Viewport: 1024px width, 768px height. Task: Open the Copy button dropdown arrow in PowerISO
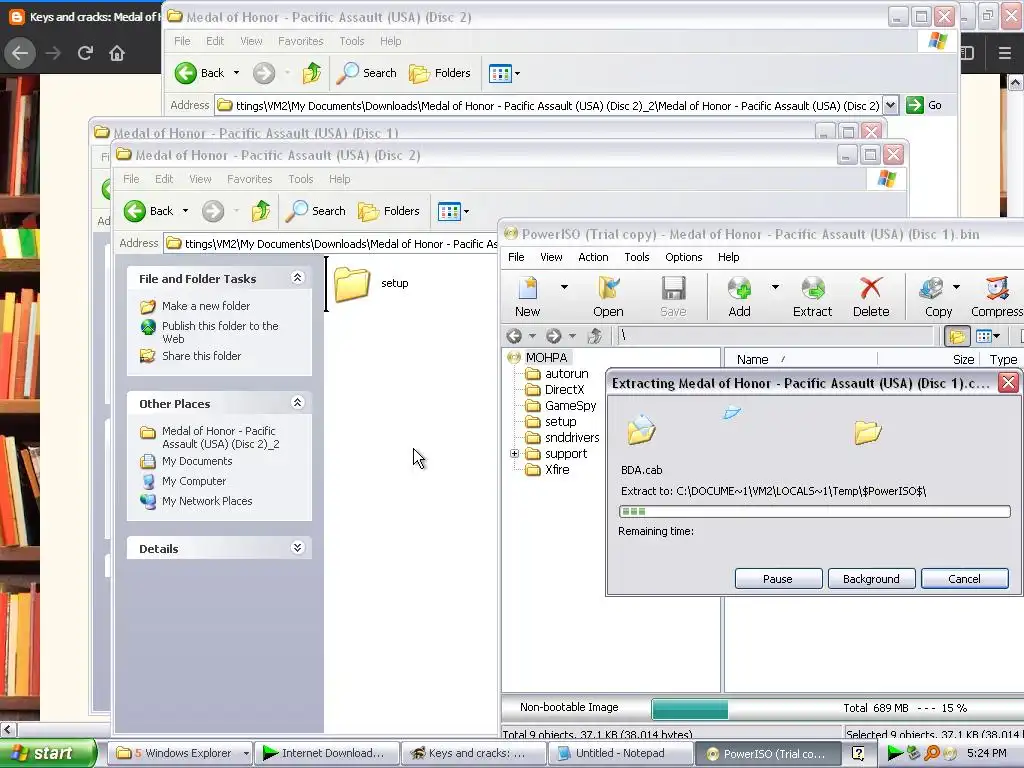[x=956, y=287]
